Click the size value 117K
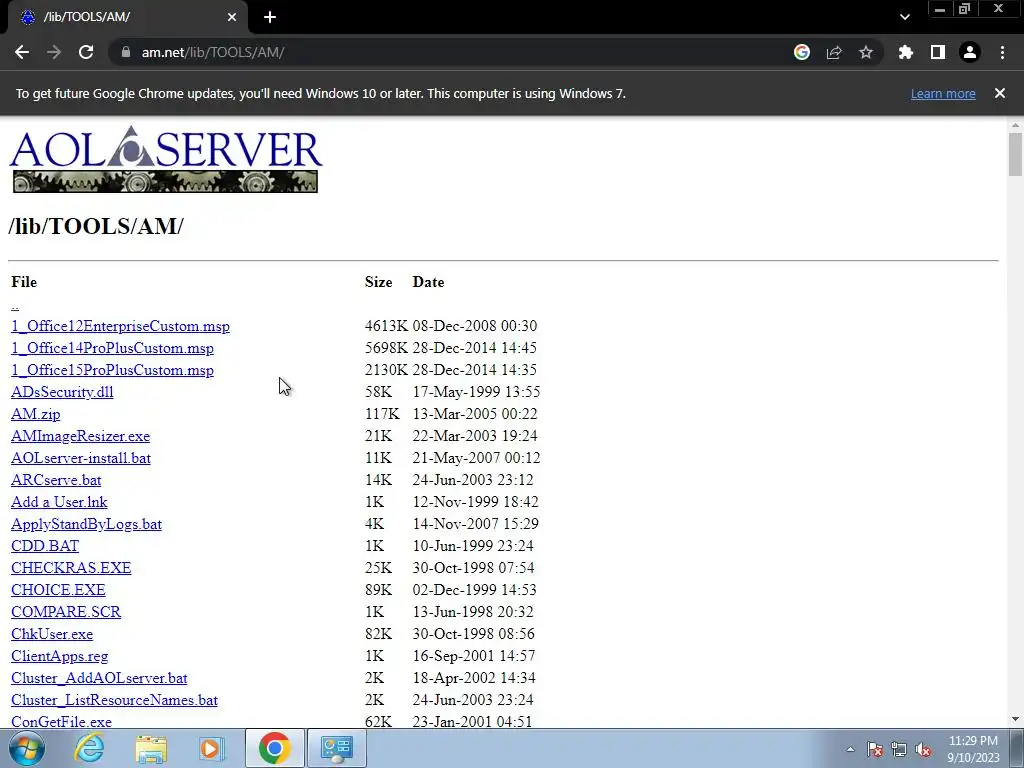The image size is (1024, 768). tap(382, 414)
